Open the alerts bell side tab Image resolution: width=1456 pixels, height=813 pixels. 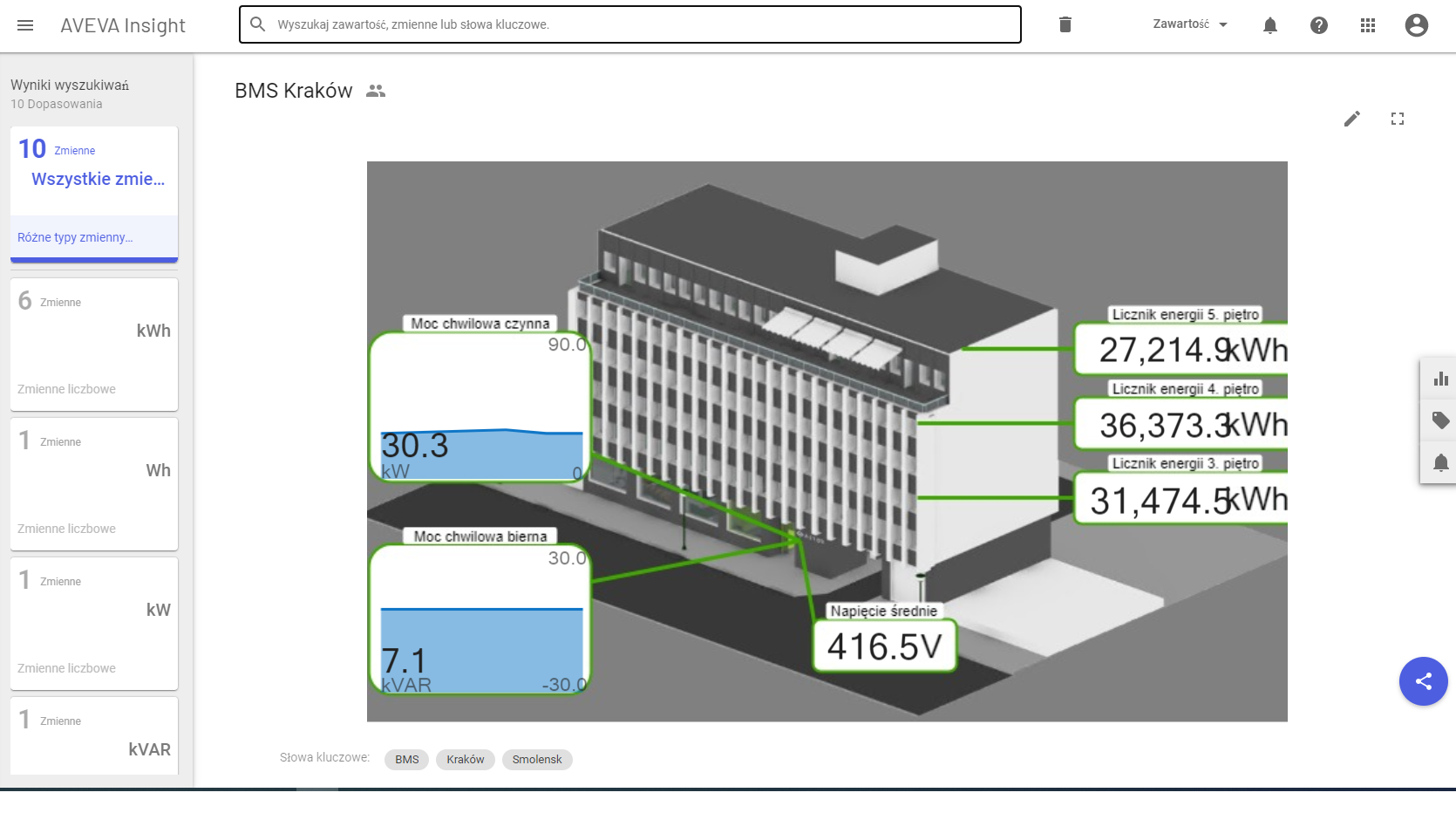point(1440,462)
